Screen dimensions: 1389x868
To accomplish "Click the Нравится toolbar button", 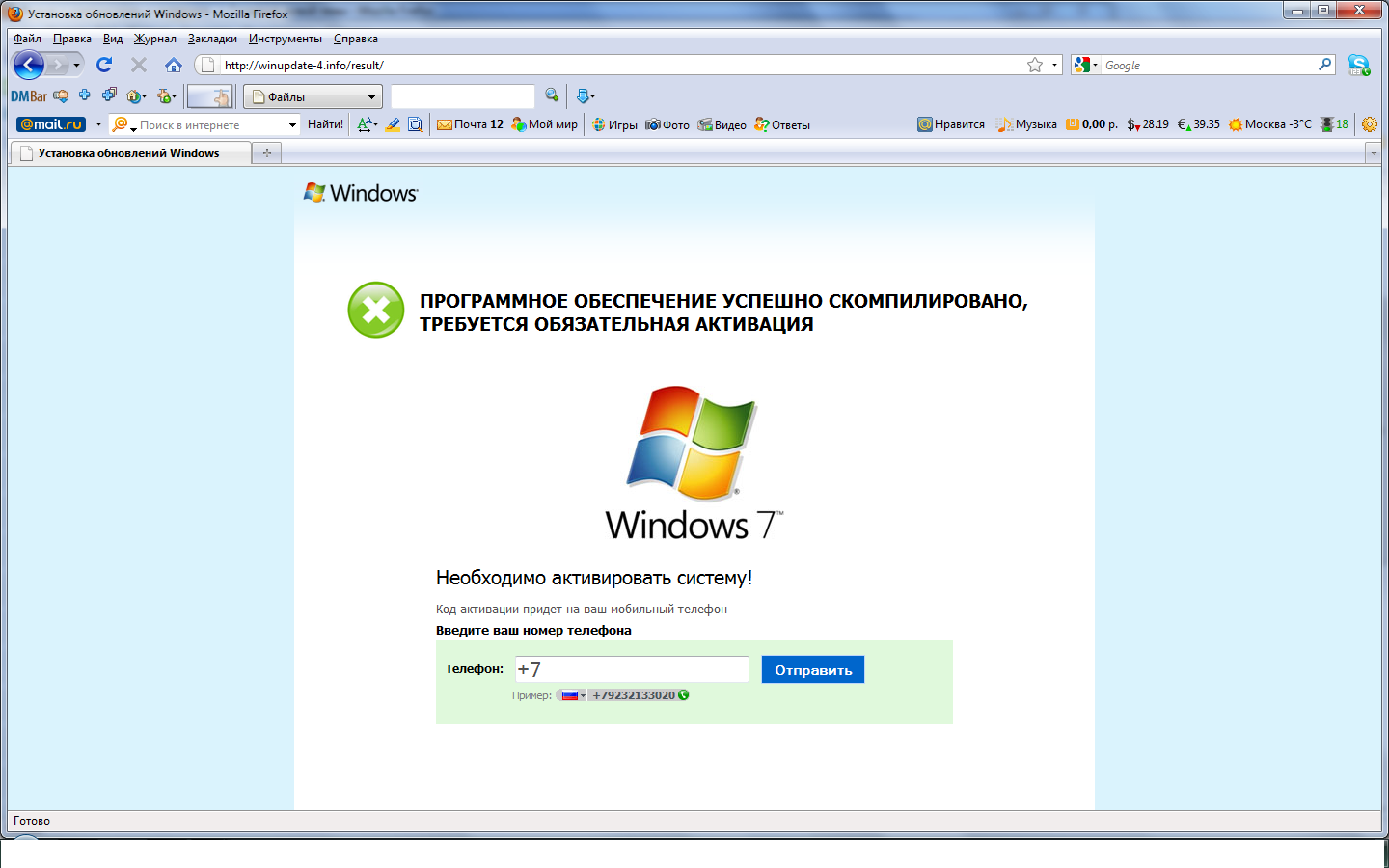I will click(x=951, y=124).
